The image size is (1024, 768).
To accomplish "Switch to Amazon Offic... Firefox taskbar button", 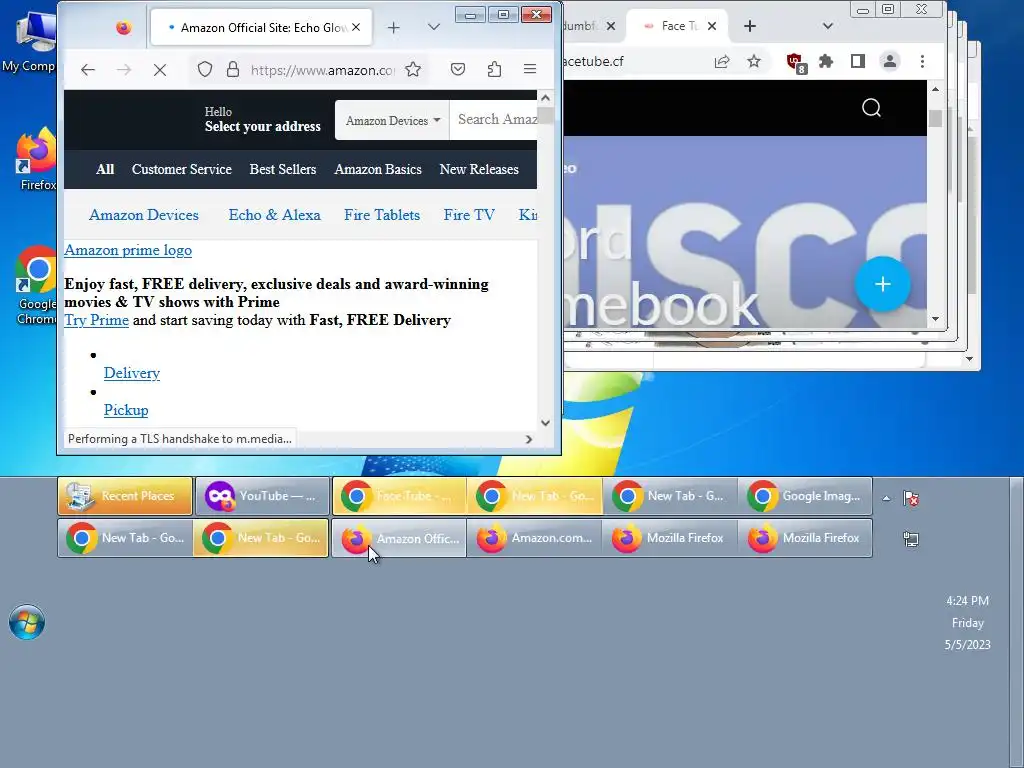I will (x=399, y=538).
